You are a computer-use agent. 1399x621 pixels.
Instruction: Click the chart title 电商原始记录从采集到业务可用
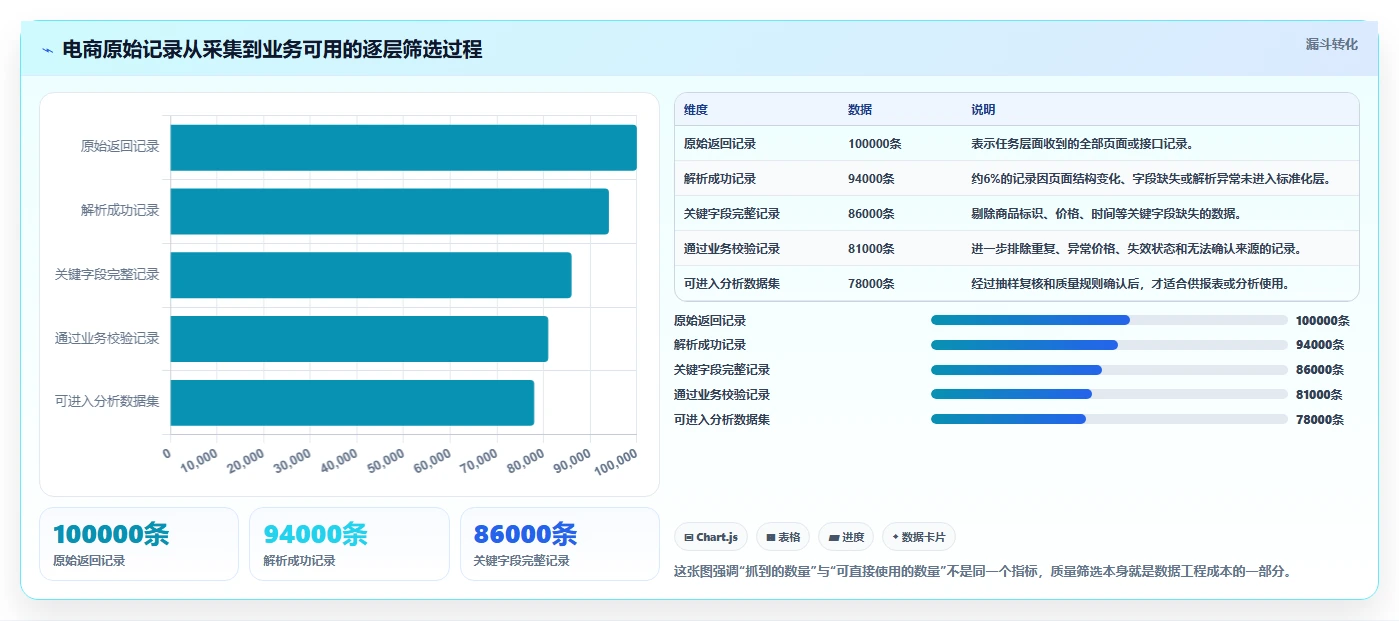pos(272,49)
